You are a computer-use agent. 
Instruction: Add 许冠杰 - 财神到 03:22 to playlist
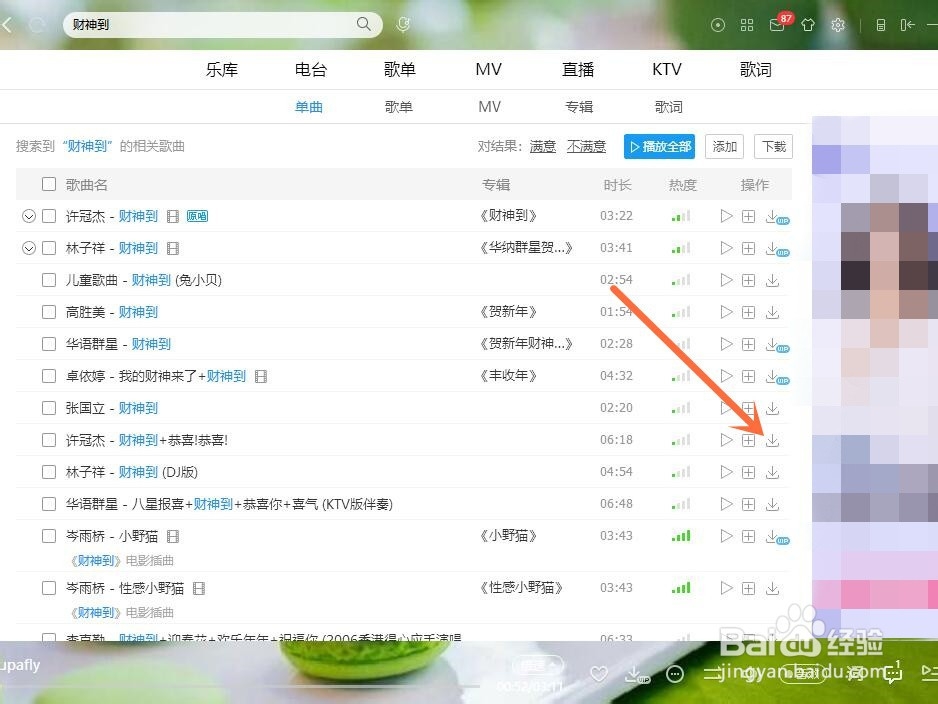(x=748, y=216)
